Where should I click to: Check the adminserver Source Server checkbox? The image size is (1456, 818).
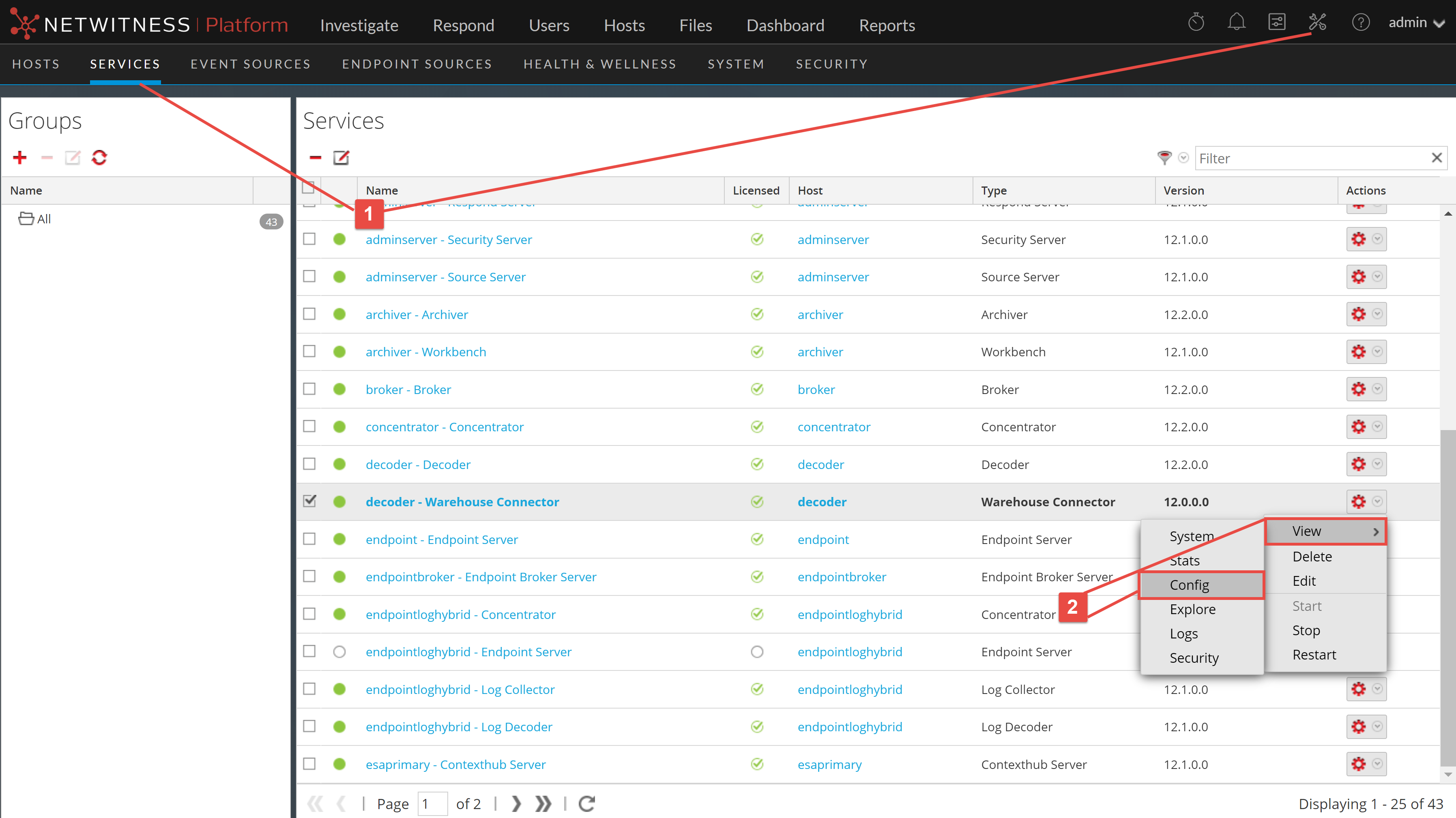pyautogui.click(x=309, y=276)
